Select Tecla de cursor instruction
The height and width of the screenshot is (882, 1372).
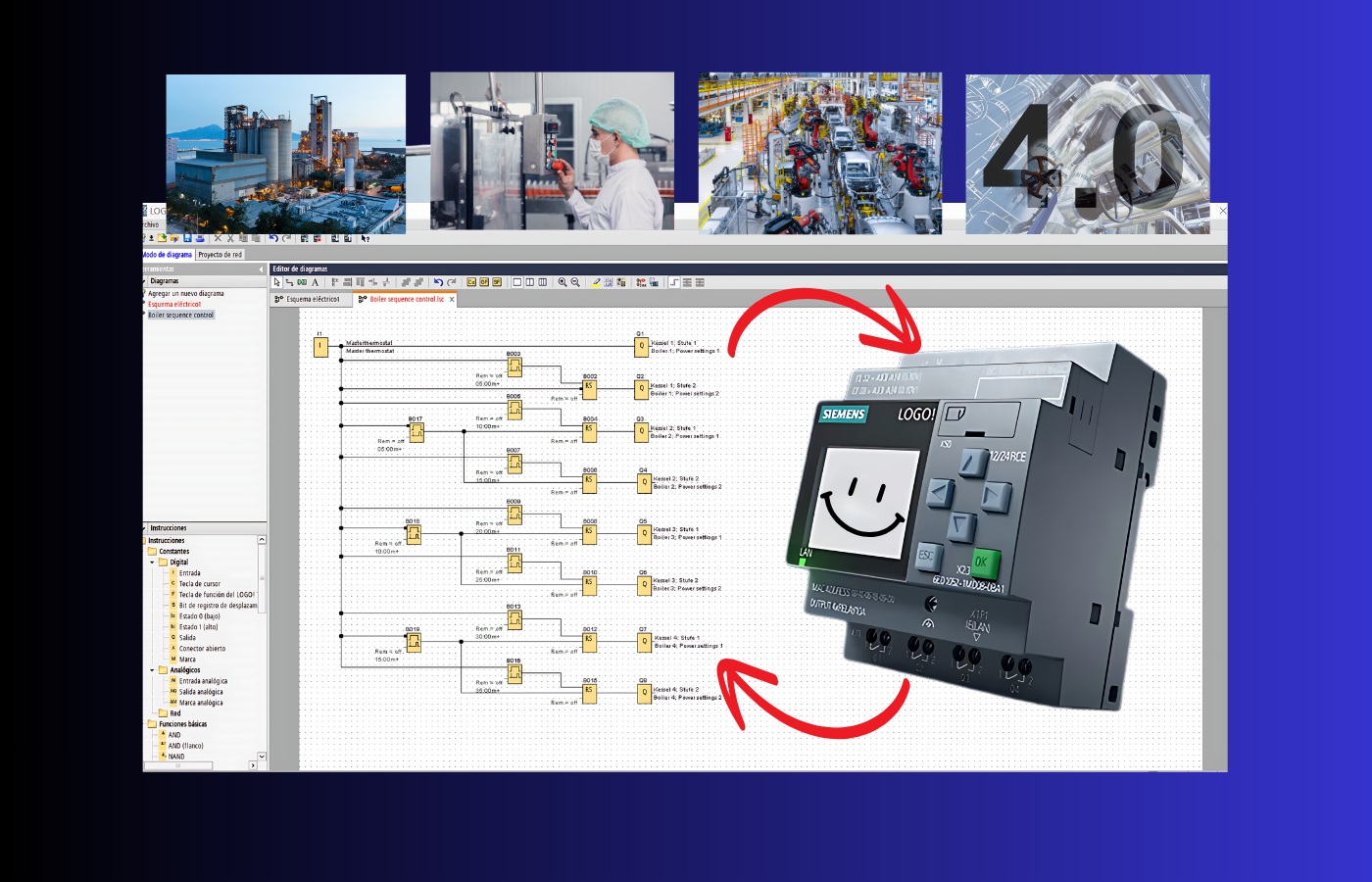point(199,584)
